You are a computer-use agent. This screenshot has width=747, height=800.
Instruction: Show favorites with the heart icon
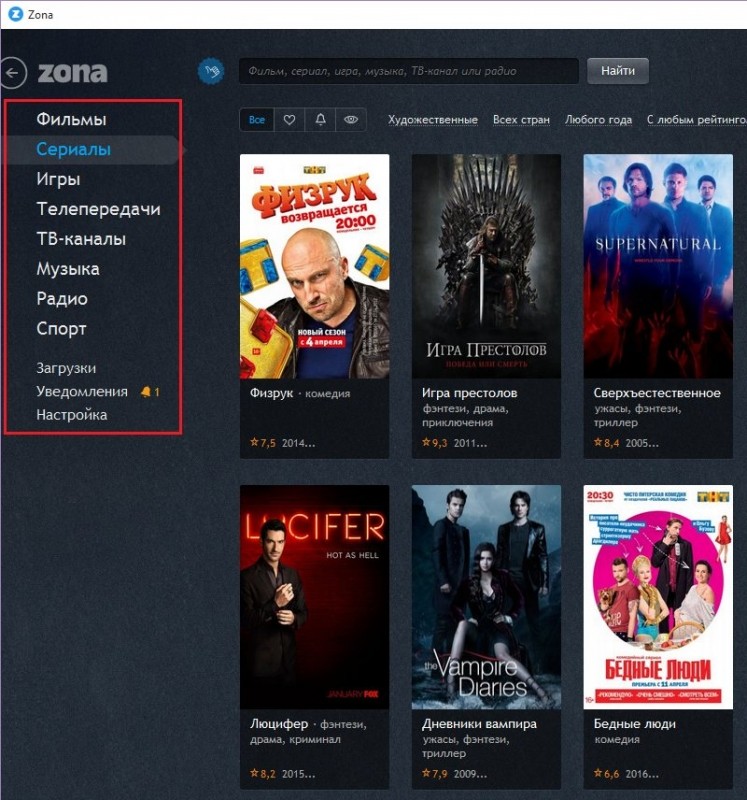(289, 120)
